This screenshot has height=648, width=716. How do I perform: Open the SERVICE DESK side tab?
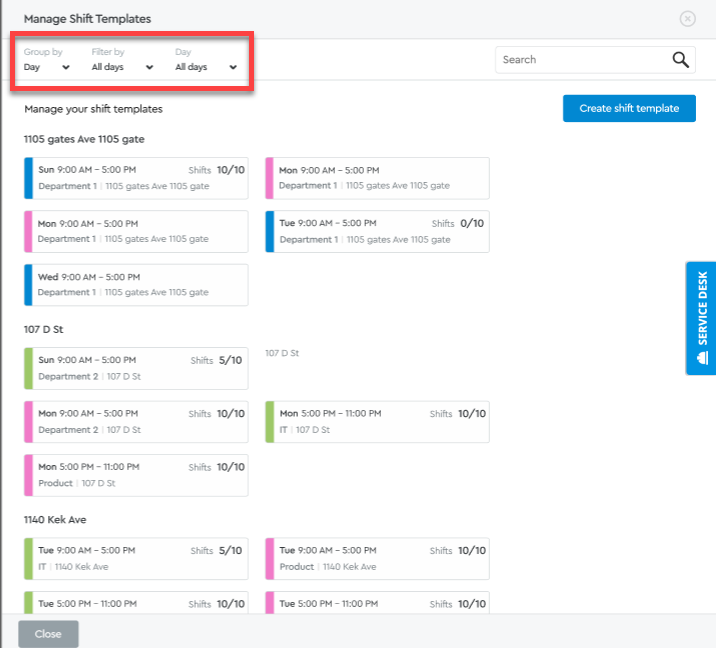tap(701, 318)
